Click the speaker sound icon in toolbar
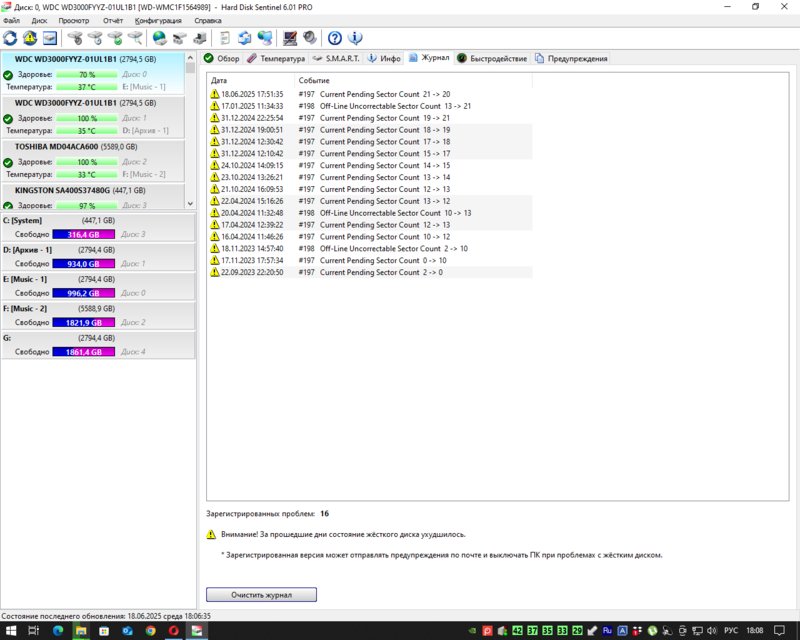This screenshot has width=800, height=640. pyautogui.click(x=310, y=38)
